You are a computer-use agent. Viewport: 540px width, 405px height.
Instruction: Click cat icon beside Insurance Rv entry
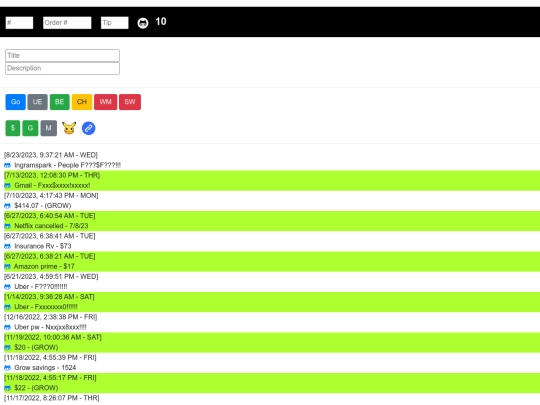7,246
